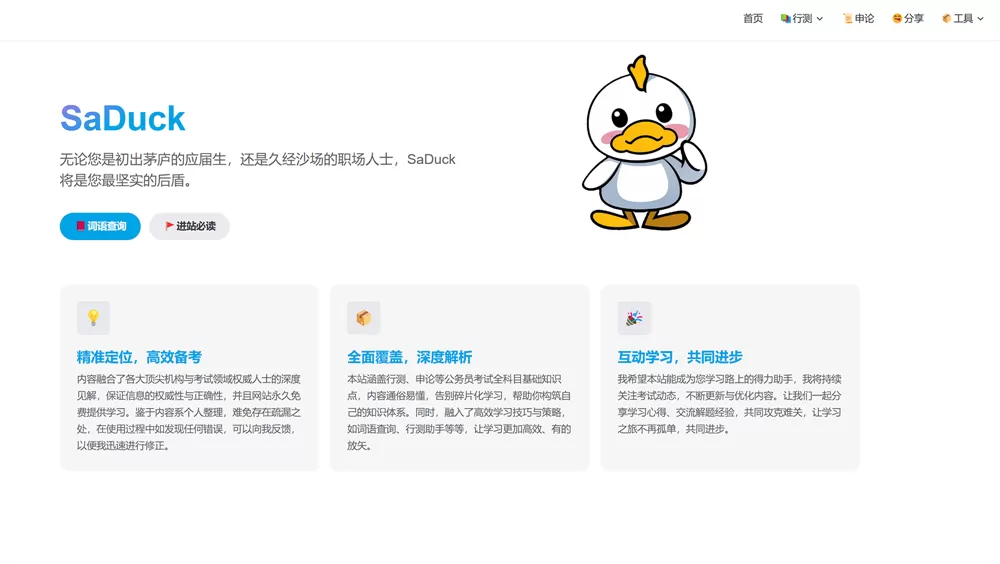This screenshot has height=564, width=1000.
Task: Click the red flag icon on 进站必读
Action: pyautogui.click(x=169, y=227)
